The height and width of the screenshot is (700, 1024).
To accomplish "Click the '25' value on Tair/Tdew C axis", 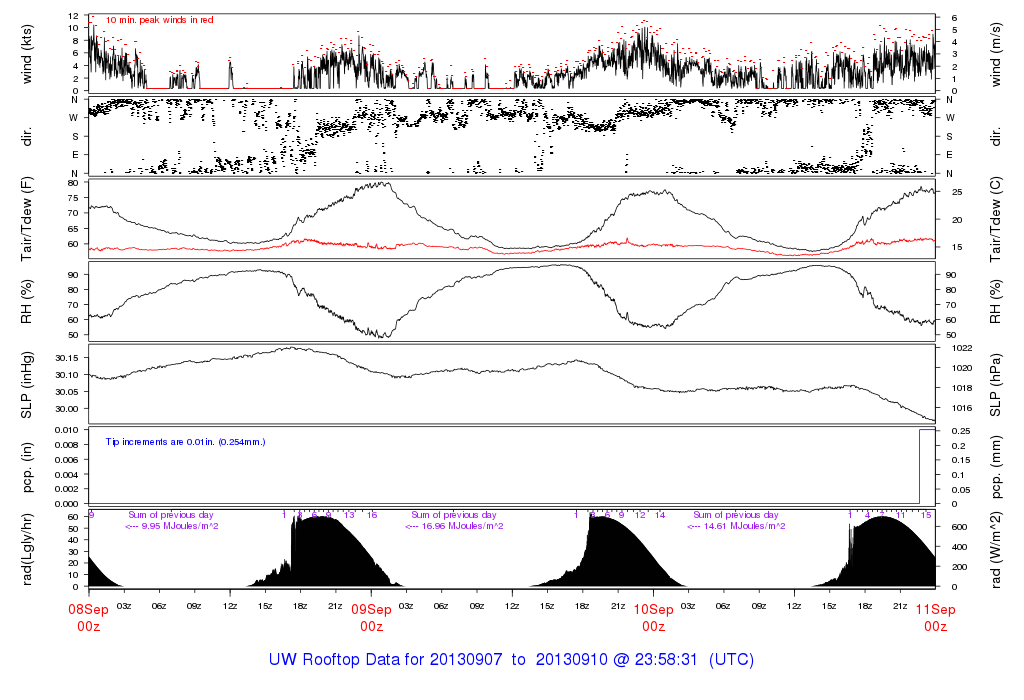I will [957, 192].
